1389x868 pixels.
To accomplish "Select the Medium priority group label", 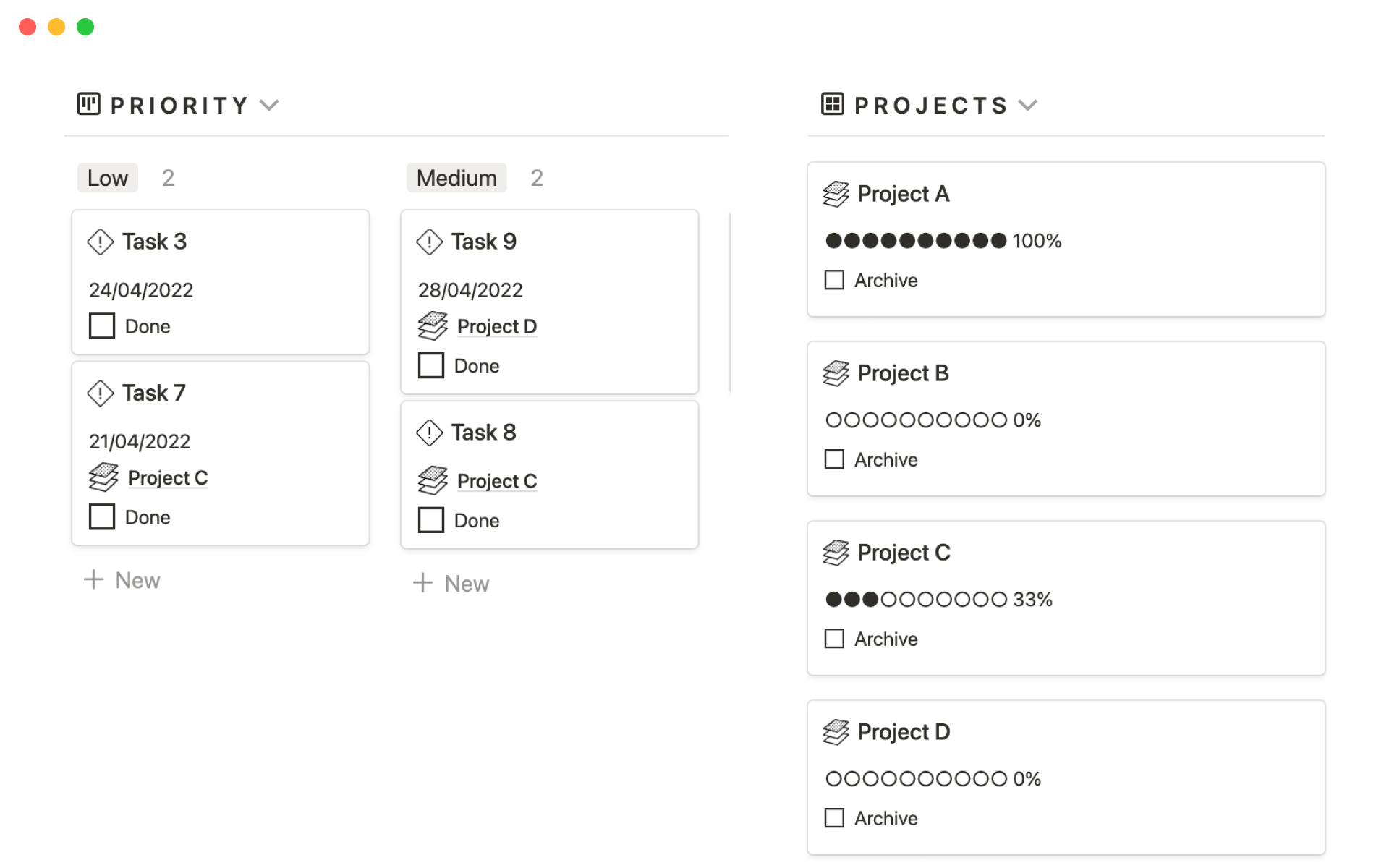I will click(456, 178).
